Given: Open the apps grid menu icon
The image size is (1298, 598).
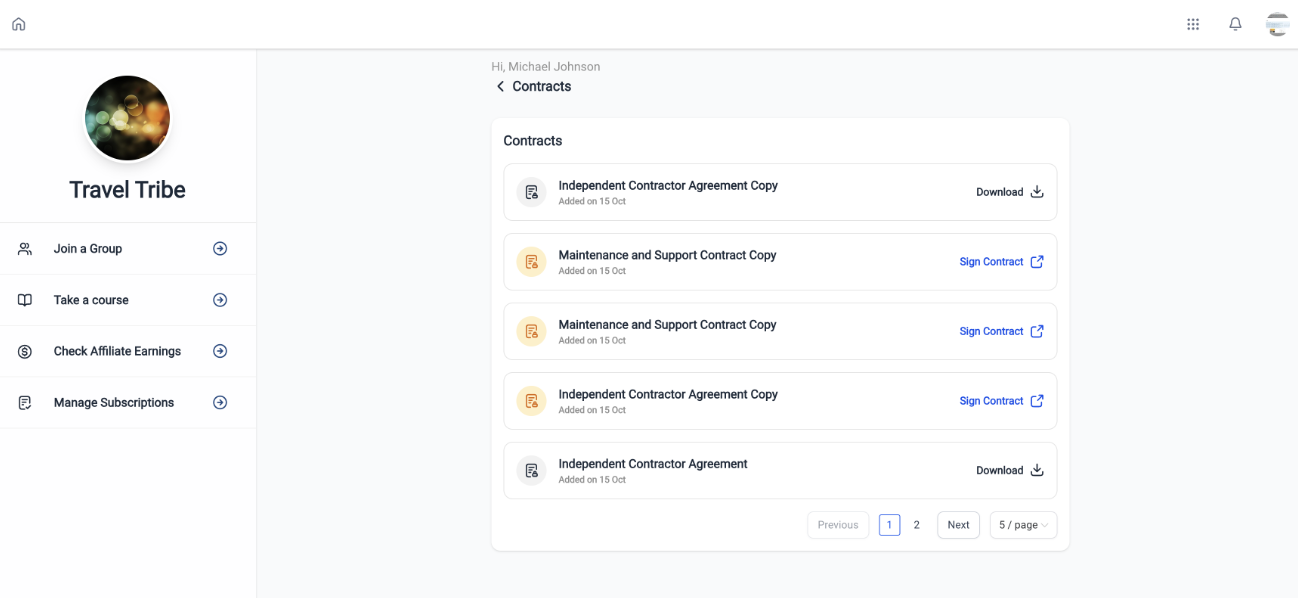Looking at the screenshot, I should coord(1193,24).
